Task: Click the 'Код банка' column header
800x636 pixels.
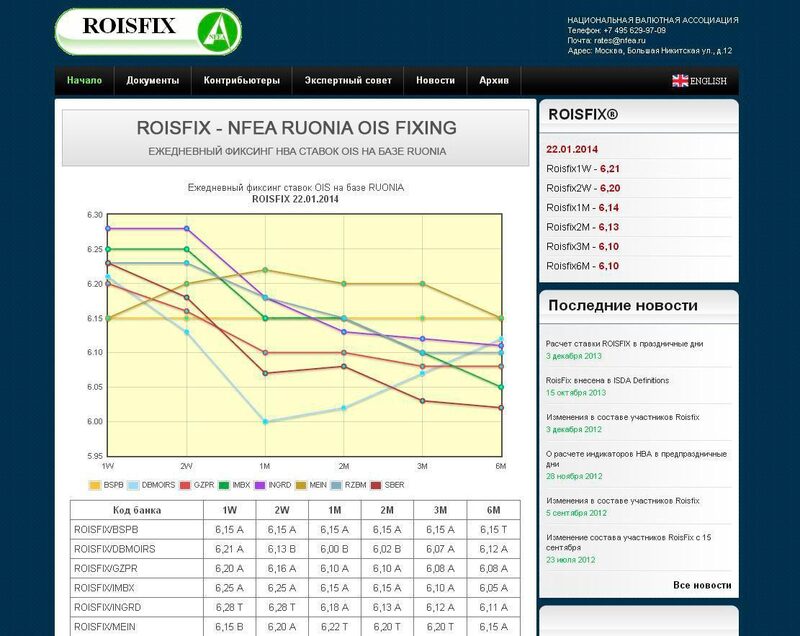Action: tap(137, 510)
